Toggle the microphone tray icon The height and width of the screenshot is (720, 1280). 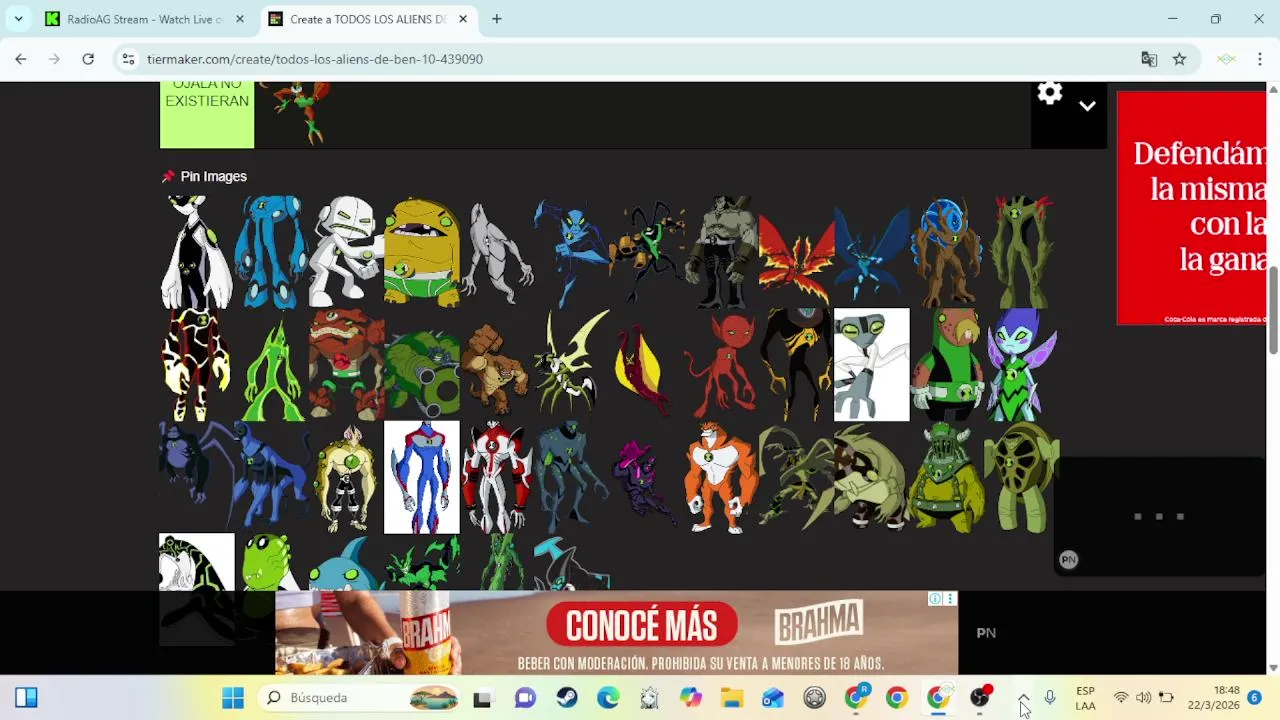coord(1049,698)
